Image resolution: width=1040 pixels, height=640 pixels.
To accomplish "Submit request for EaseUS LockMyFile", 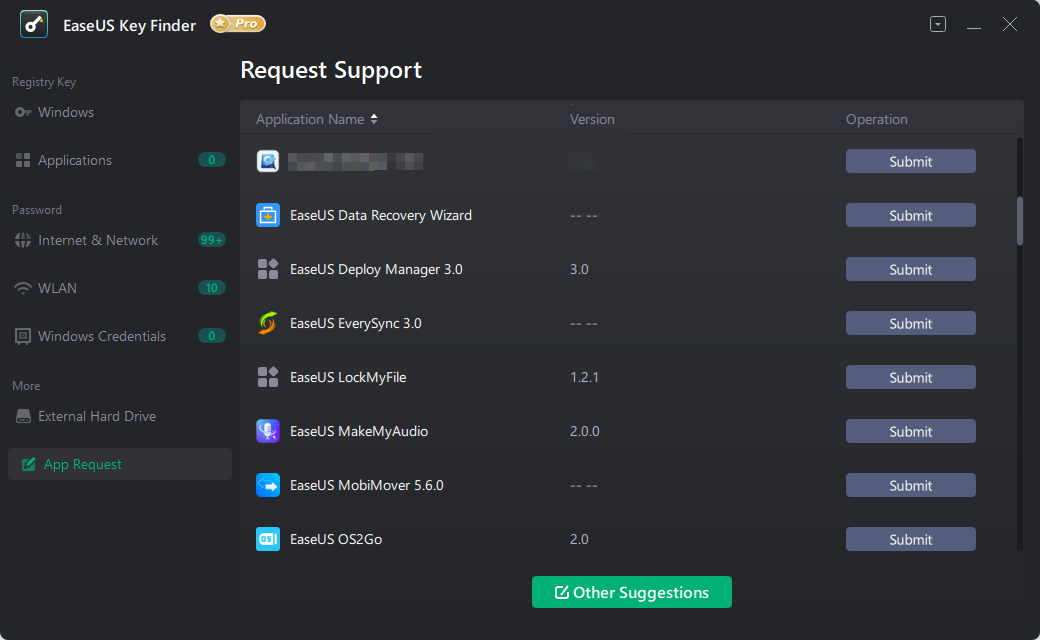I will click(x=910, y=377).
